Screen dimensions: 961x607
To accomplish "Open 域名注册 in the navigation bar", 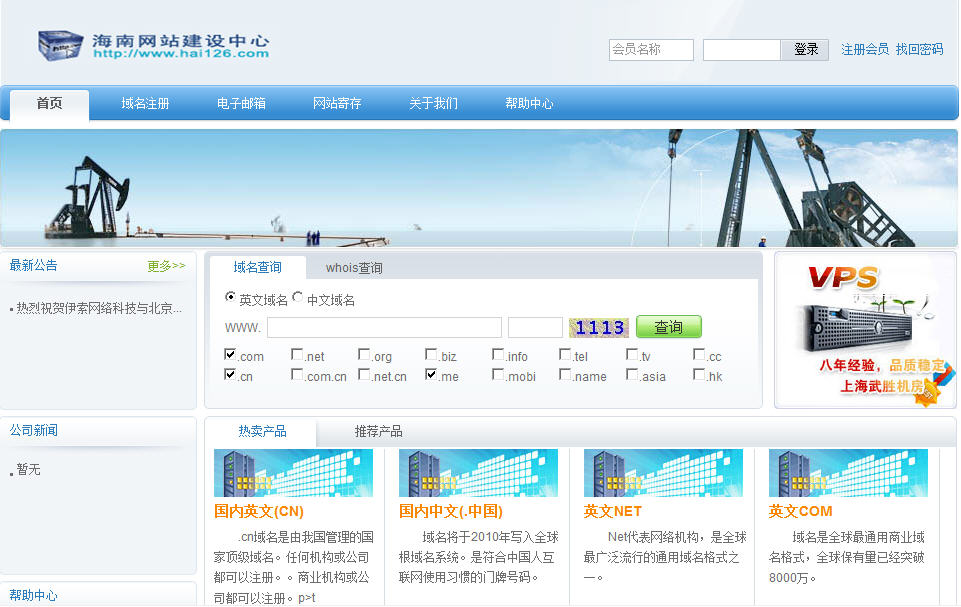I will tap(145, 104).
